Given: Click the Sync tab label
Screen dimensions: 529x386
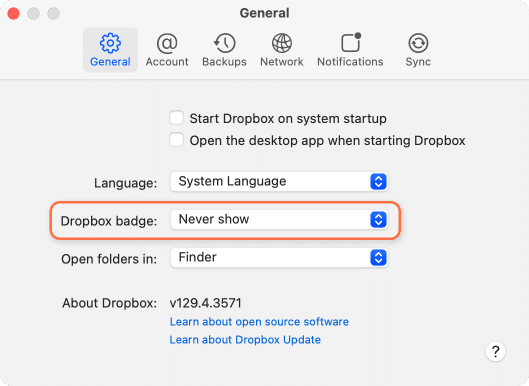Looking at the screenshot, I should (418, 62).
